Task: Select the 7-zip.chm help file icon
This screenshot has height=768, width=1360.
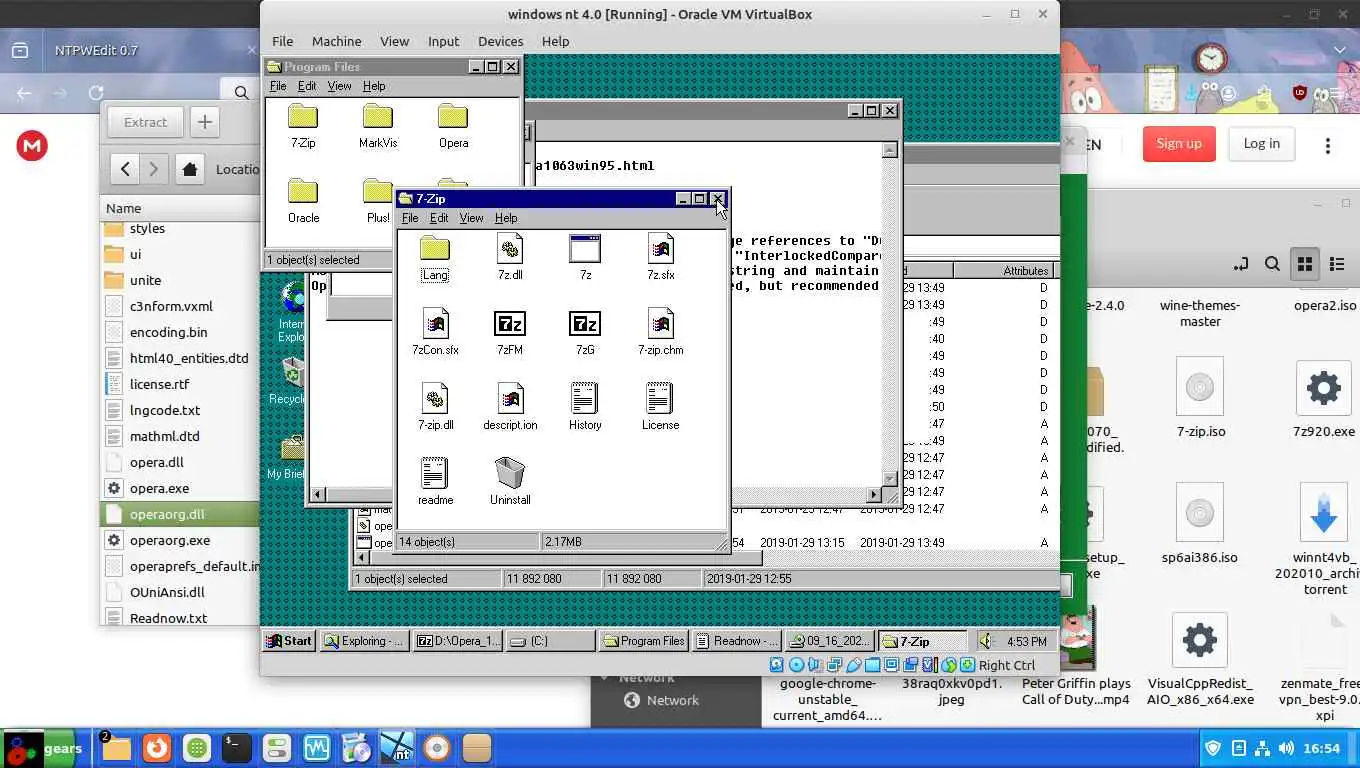Action: (x=660, y=324)
